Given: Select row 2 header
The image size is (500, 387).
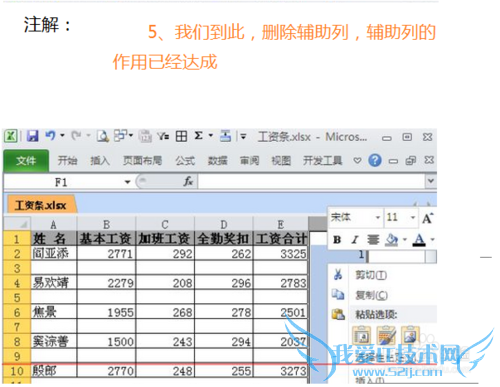Looking at the screenshot, I should click(x=17, y=254).
